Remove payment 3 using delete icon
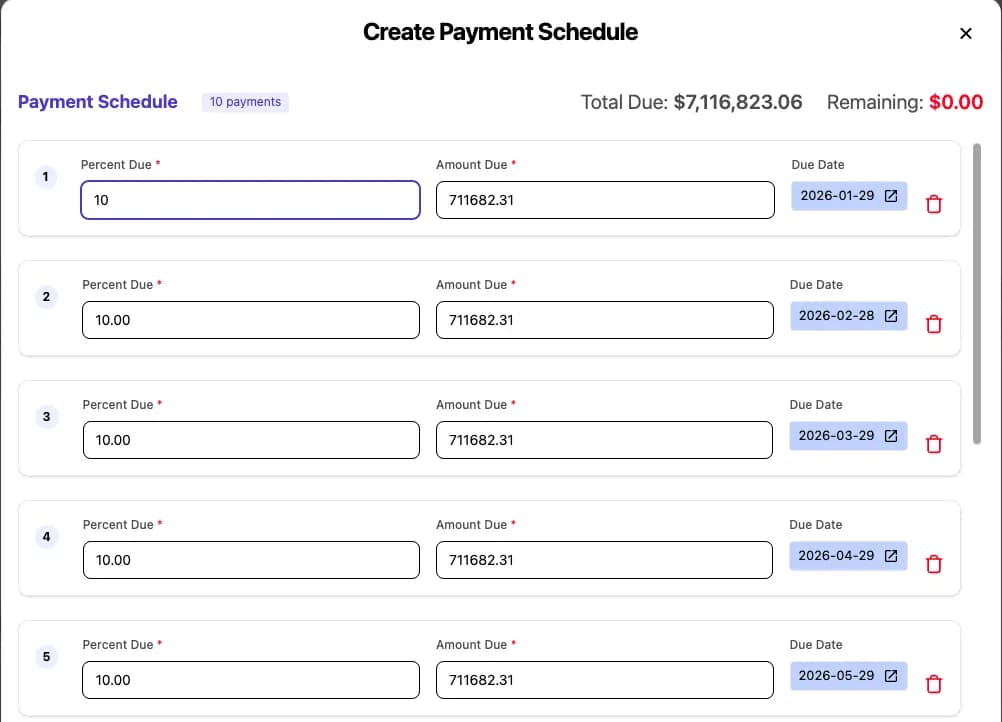The height and width of the screenshot is (722, 1002). coord(934,443)
